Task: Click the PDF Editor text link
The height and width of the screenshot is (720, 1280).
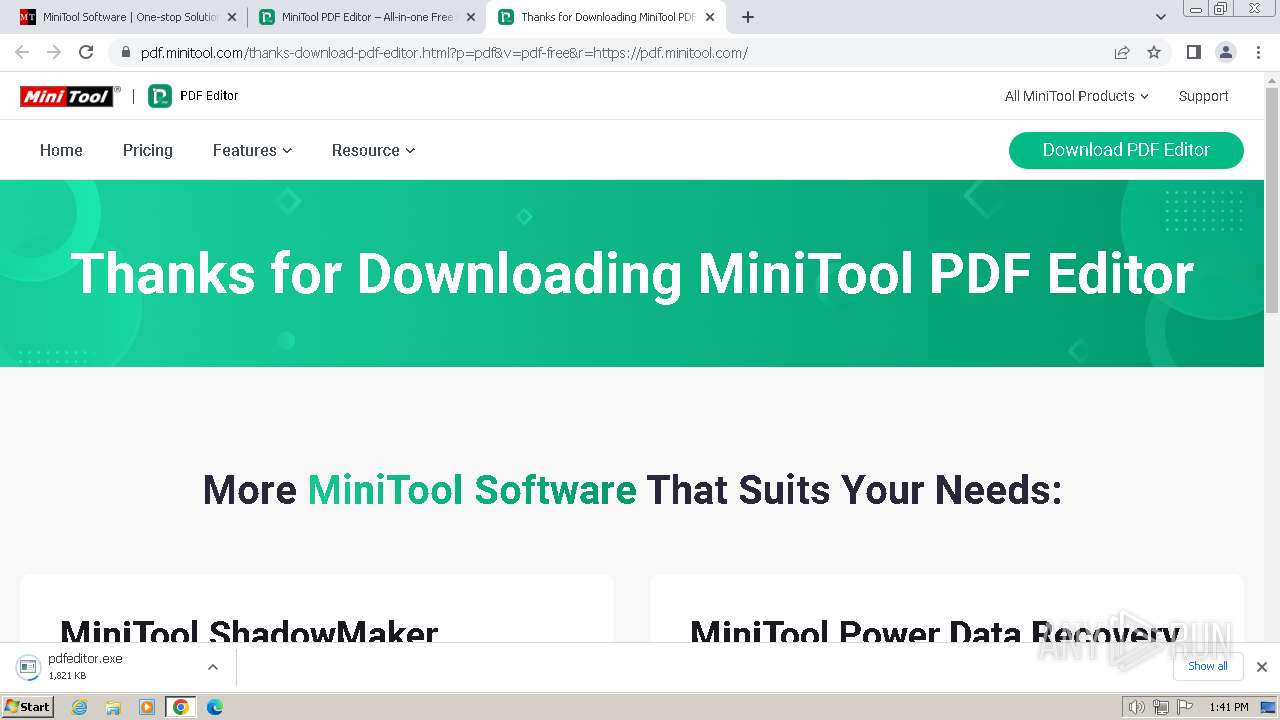Action: 209,96
